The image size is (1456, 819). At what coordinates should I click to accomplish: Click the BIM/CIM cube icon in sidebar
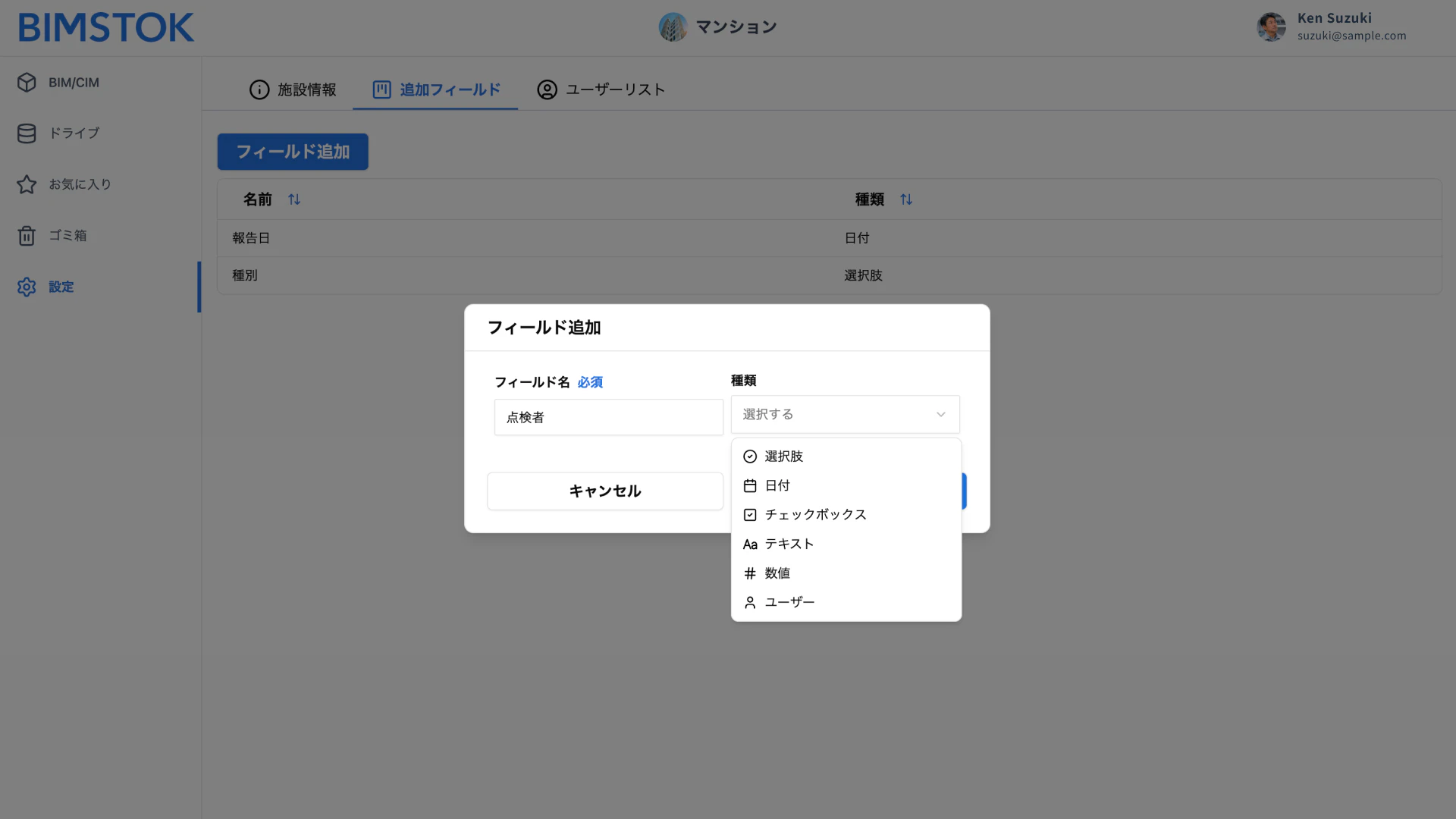[27, 83]
